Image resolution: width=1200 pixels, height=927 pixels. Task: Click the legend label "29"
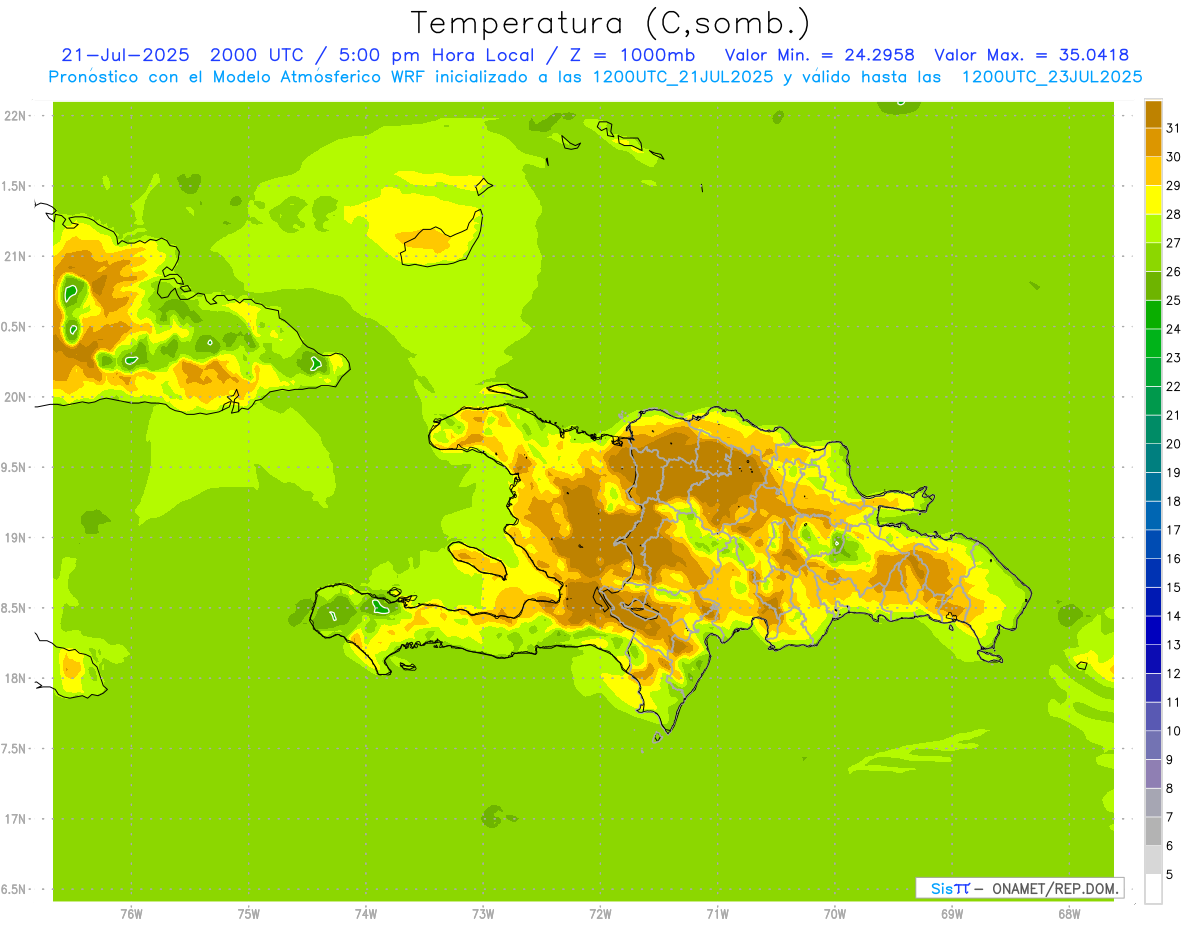click(1173, 186)
